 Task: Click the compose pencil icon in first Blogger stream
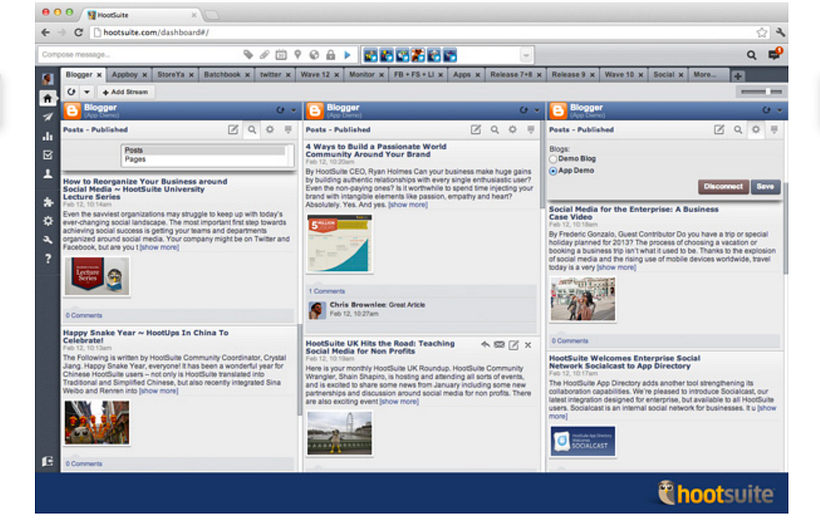click(x=233, y=130)
